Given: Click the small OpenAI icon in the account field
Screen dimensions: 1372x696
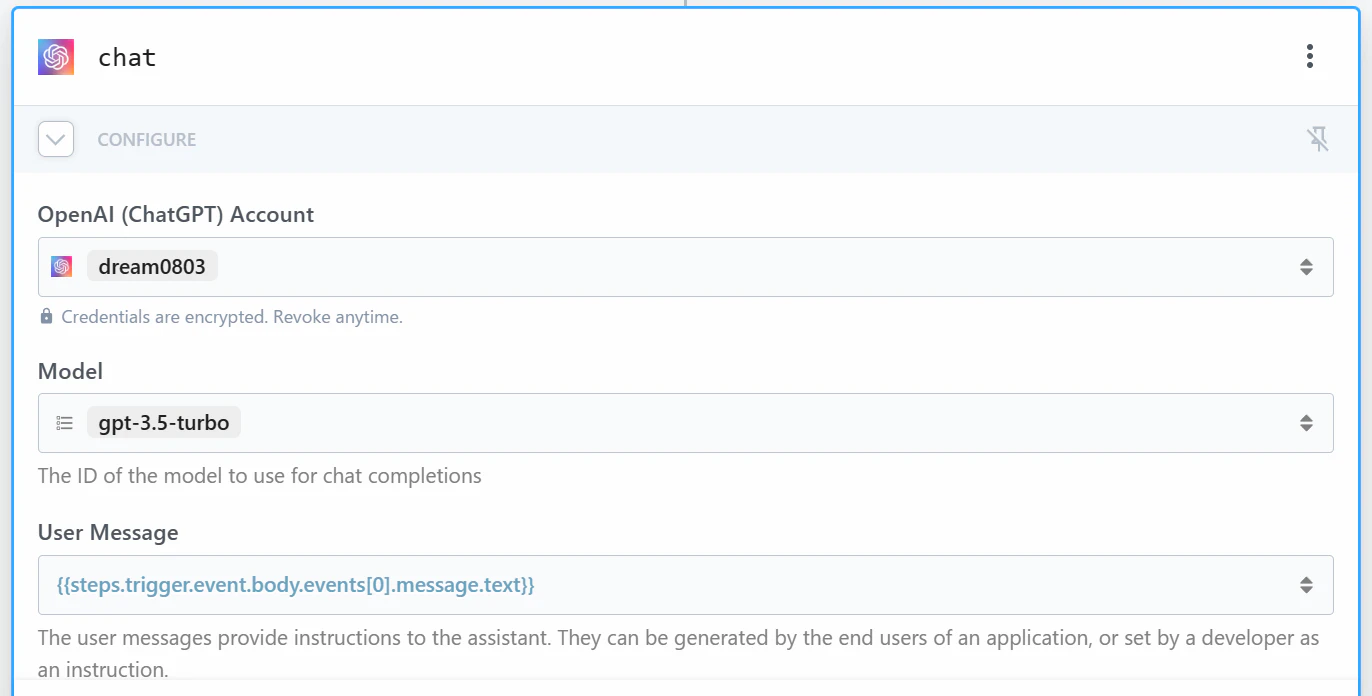Looking at the screenshot, I should pos(62,267).
